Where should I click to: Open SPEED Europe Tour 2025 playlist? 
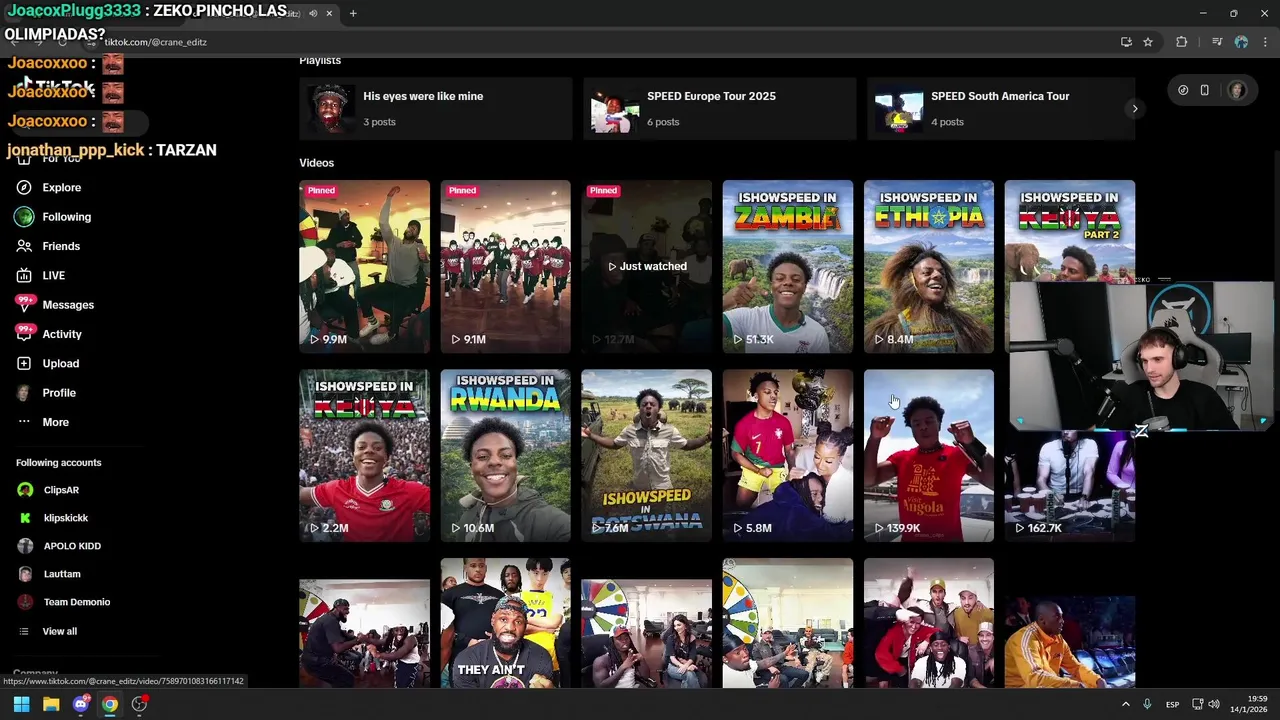(x=719, y=108)
